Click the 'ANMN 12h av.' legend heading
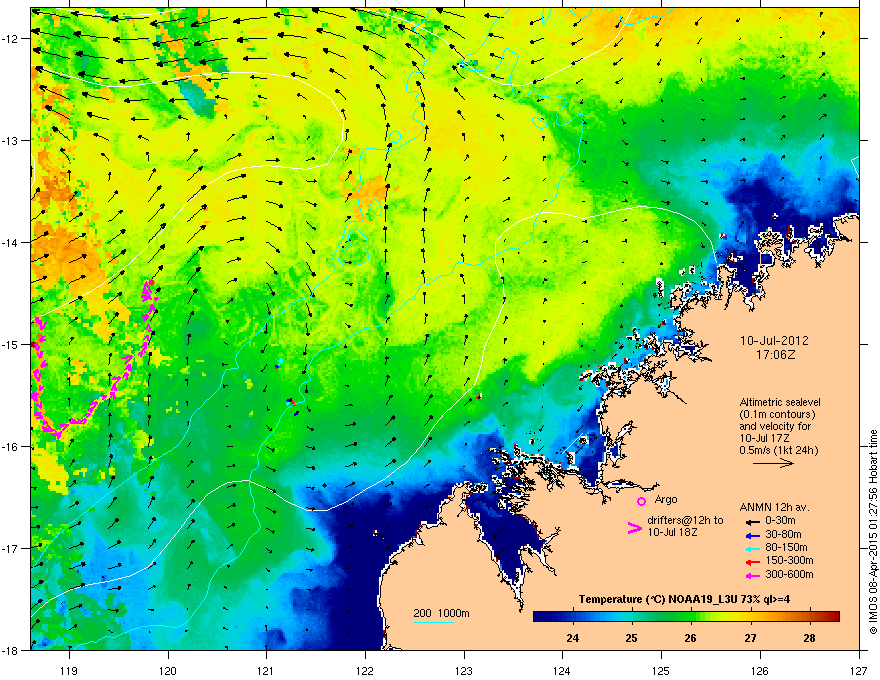The image size is (880, 680). coord(774,507)
